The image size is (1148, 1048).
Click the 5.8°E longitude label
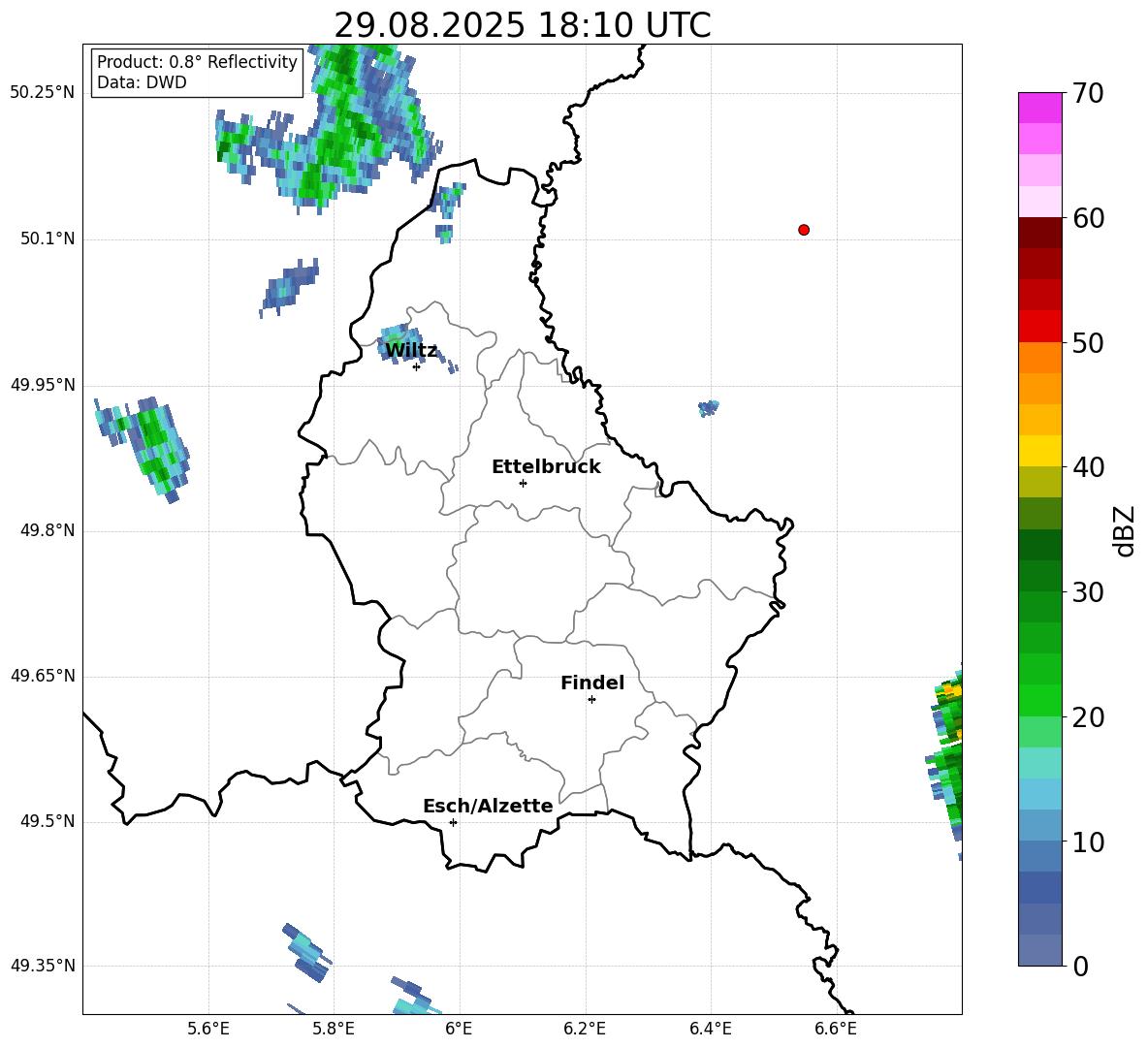334,1029
